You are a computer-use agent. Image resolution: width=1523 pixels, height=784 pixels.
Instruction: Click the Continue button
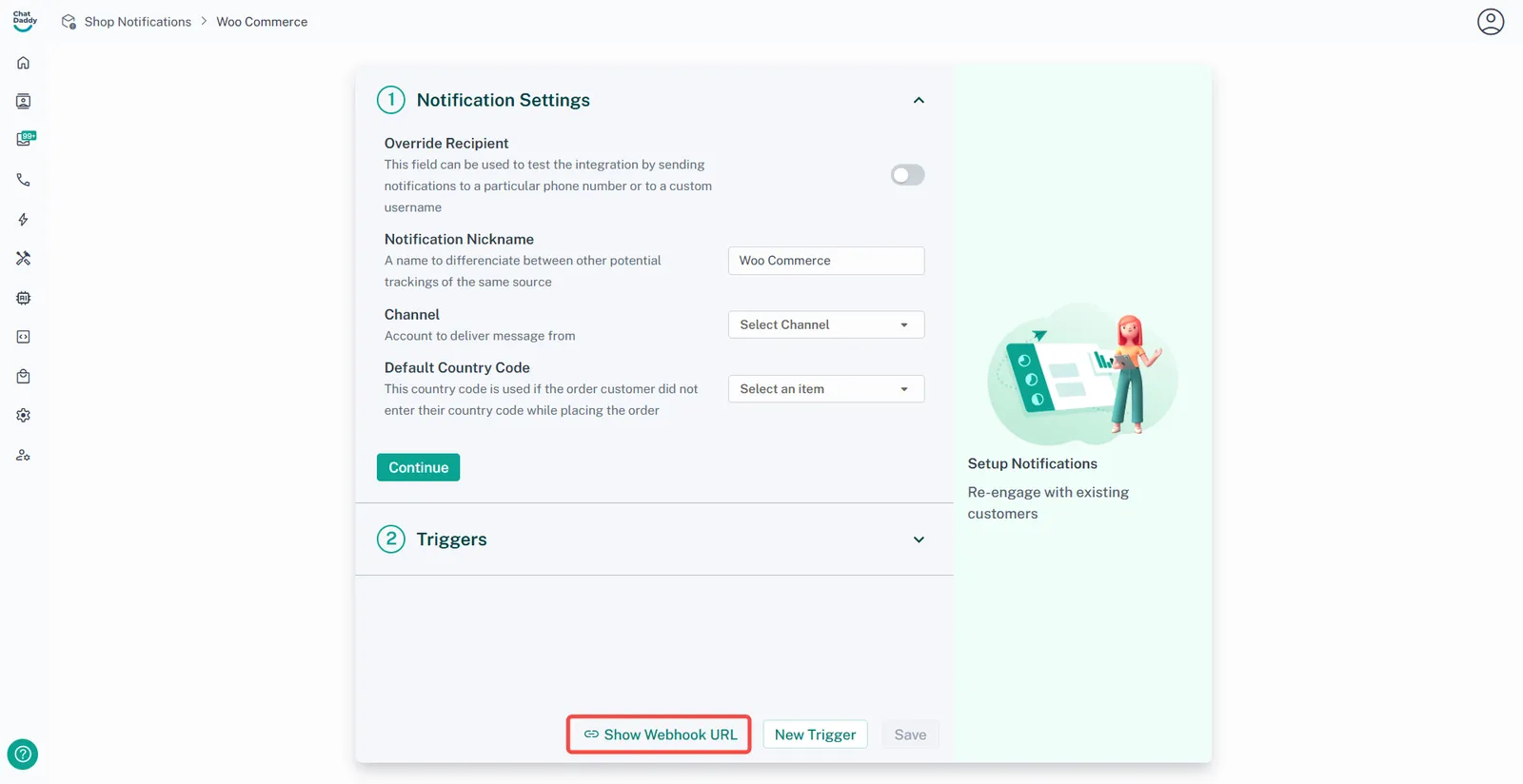(x=418, y=467)
